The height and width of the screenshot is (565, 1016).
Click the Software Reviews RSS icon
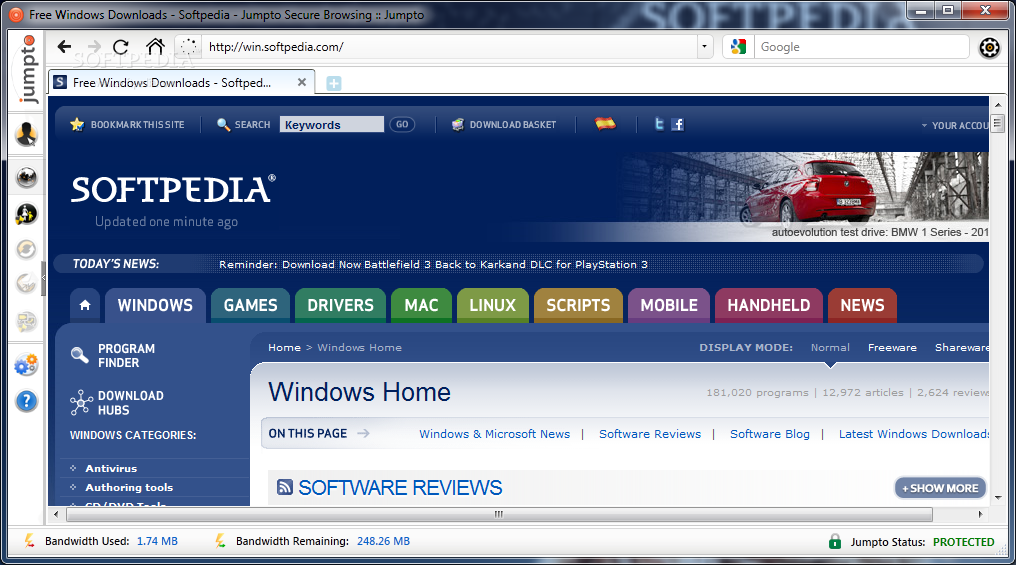pyautogui.click(x=284, y=487)
